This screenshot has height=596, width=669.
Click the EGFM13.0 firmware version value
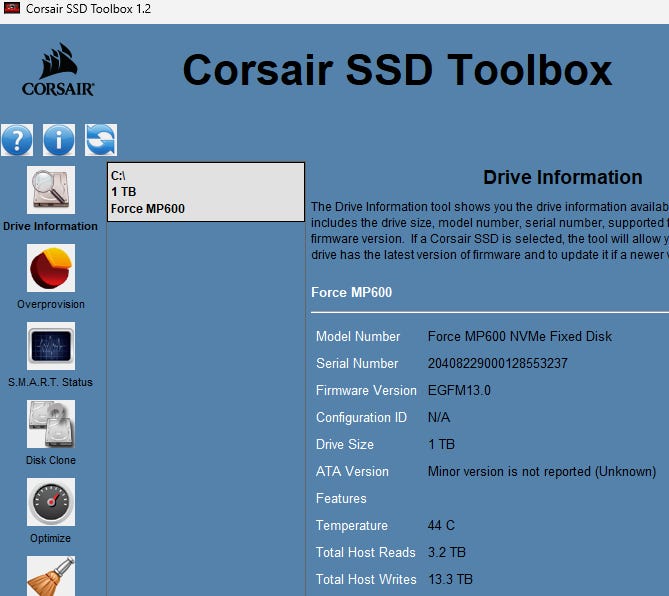(459, 390)
